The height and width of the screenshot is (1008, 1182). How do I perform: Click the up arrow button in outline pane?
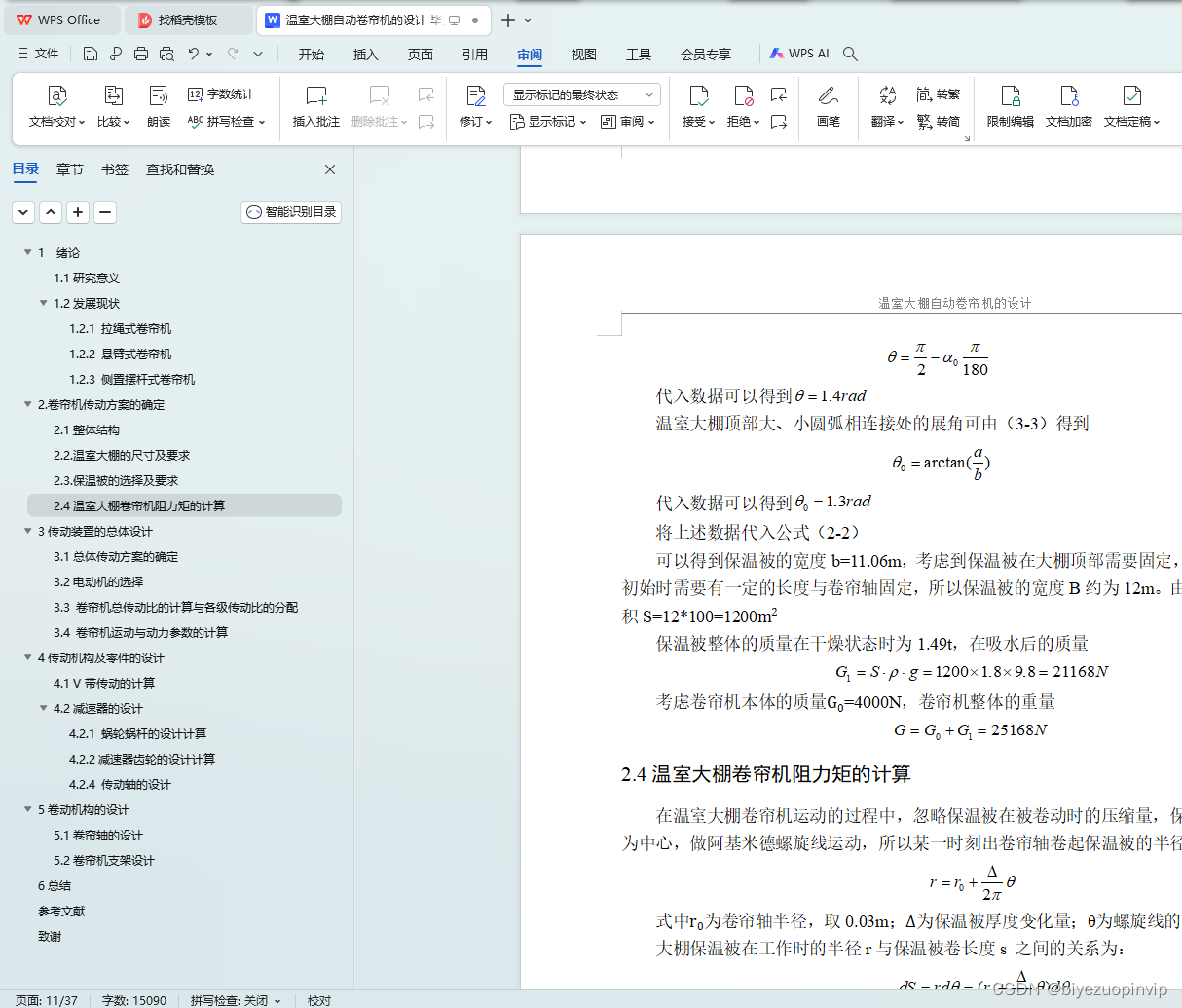[51, 212]
